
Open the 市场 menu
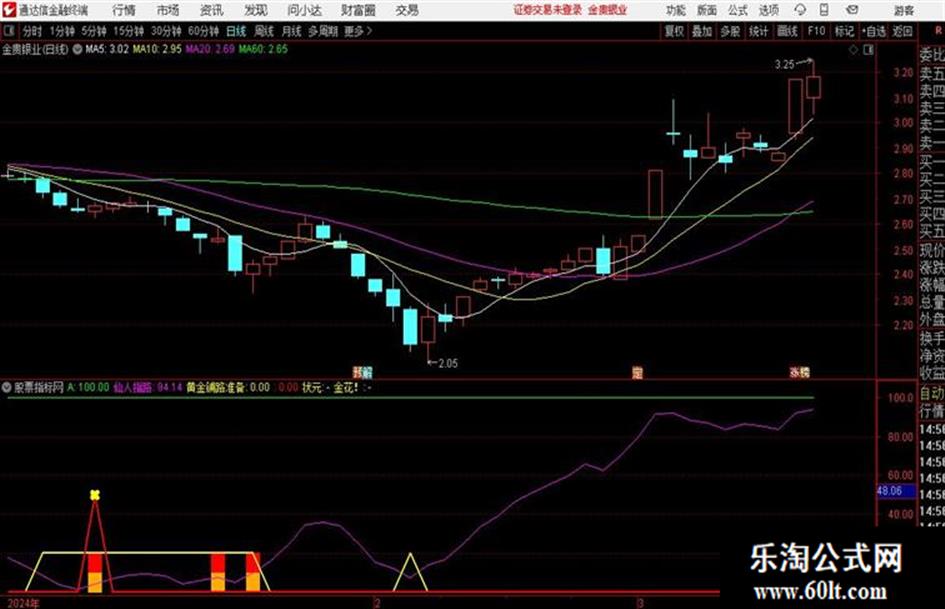click(168, 10)
